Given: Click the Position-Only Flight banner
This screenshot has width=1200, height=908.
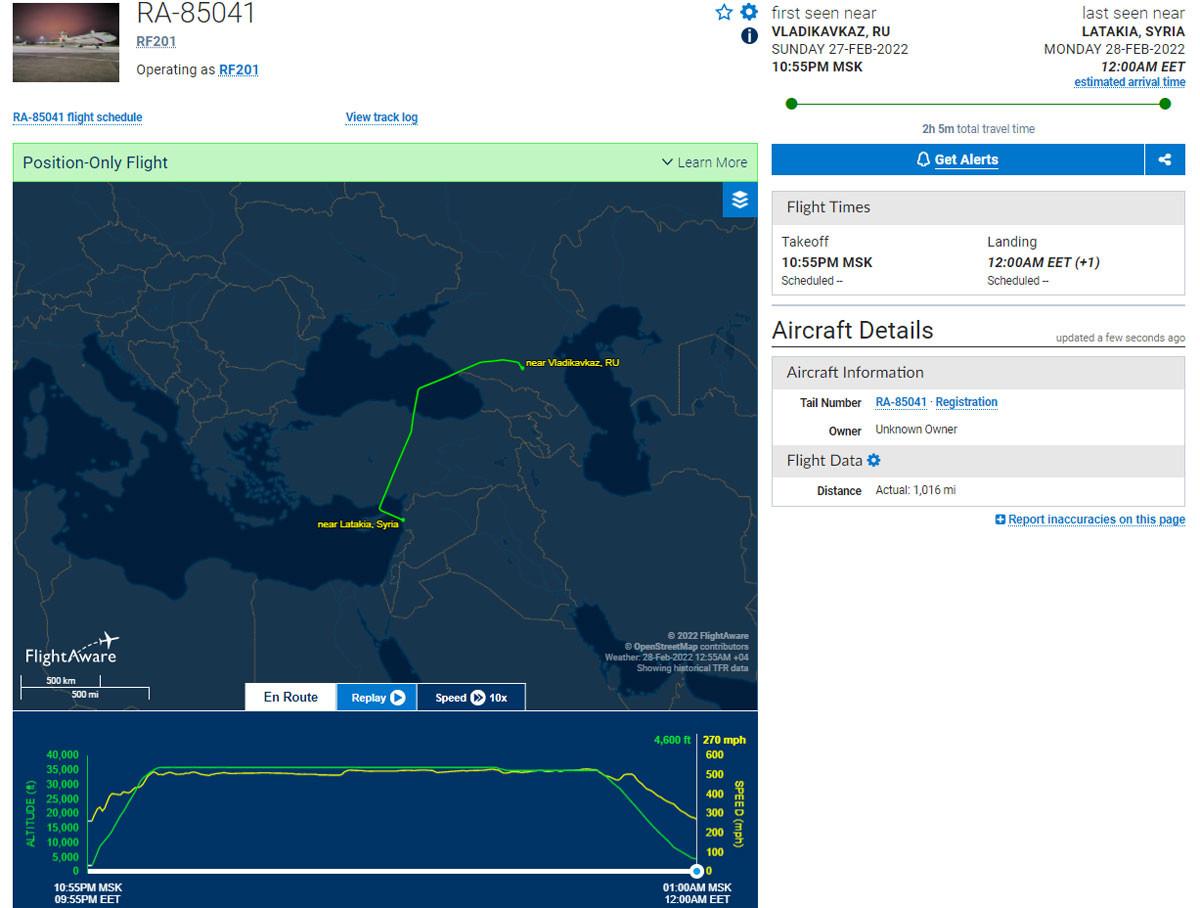Looking at the screenshot, I should click(x=385, y=162).
